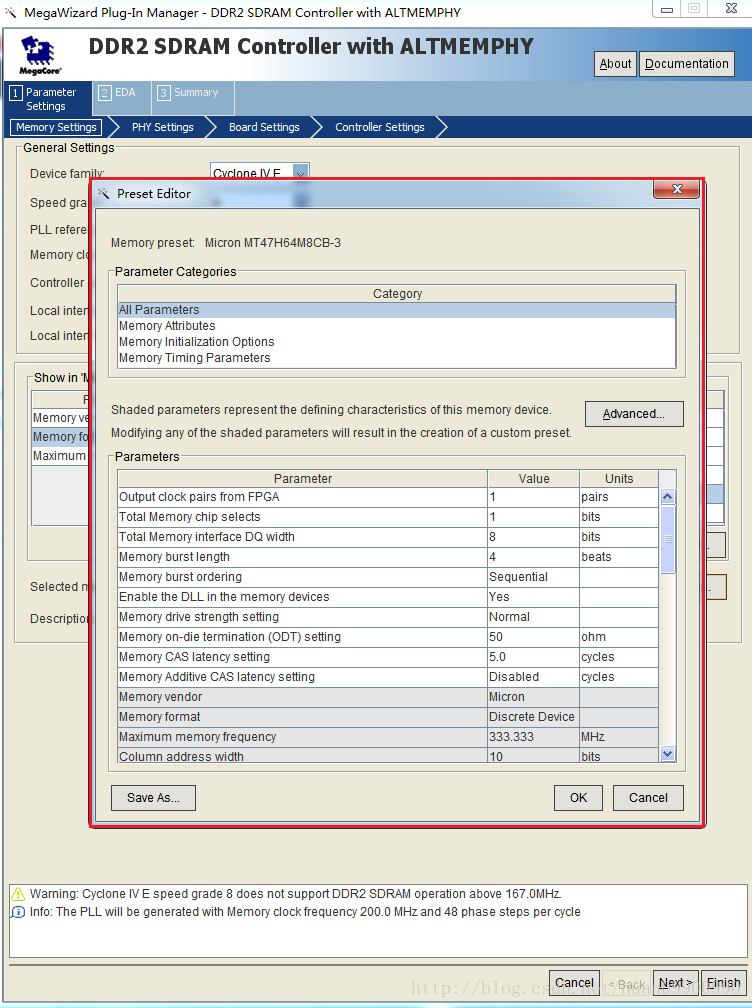Select the All Parameters category
The image size is (752, 1008).
click(x=397, y=310)
